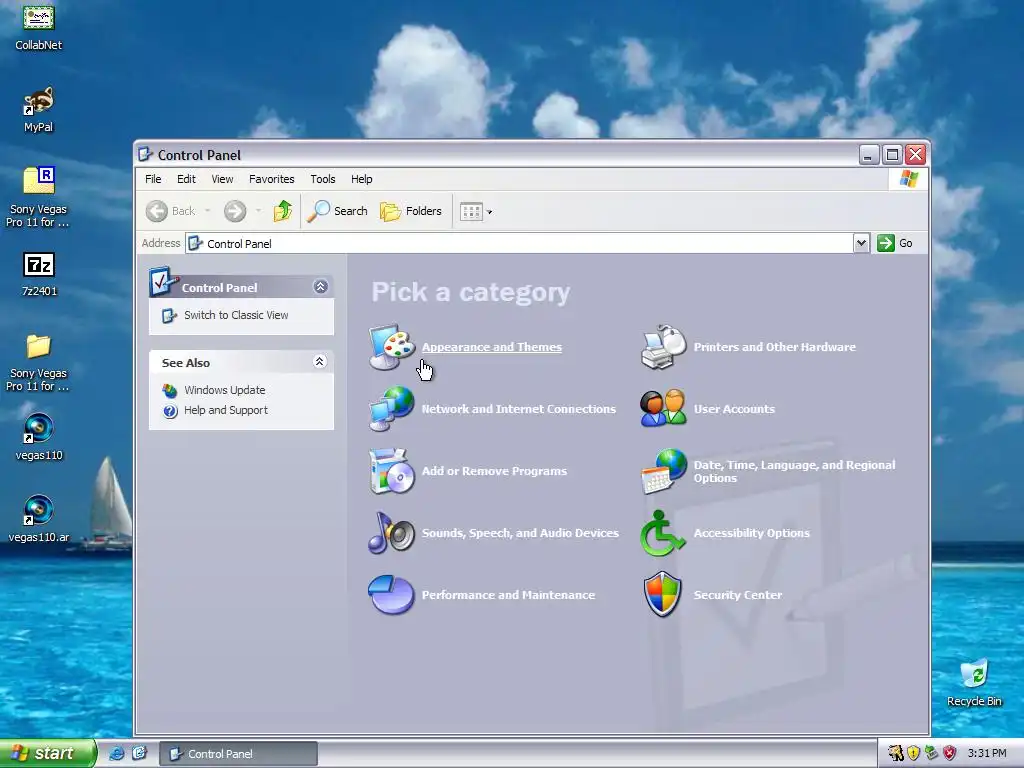The height and width of the screenshot is (768, 1024).
Task: Collapse the See Also section
Action: pos(319,362)
